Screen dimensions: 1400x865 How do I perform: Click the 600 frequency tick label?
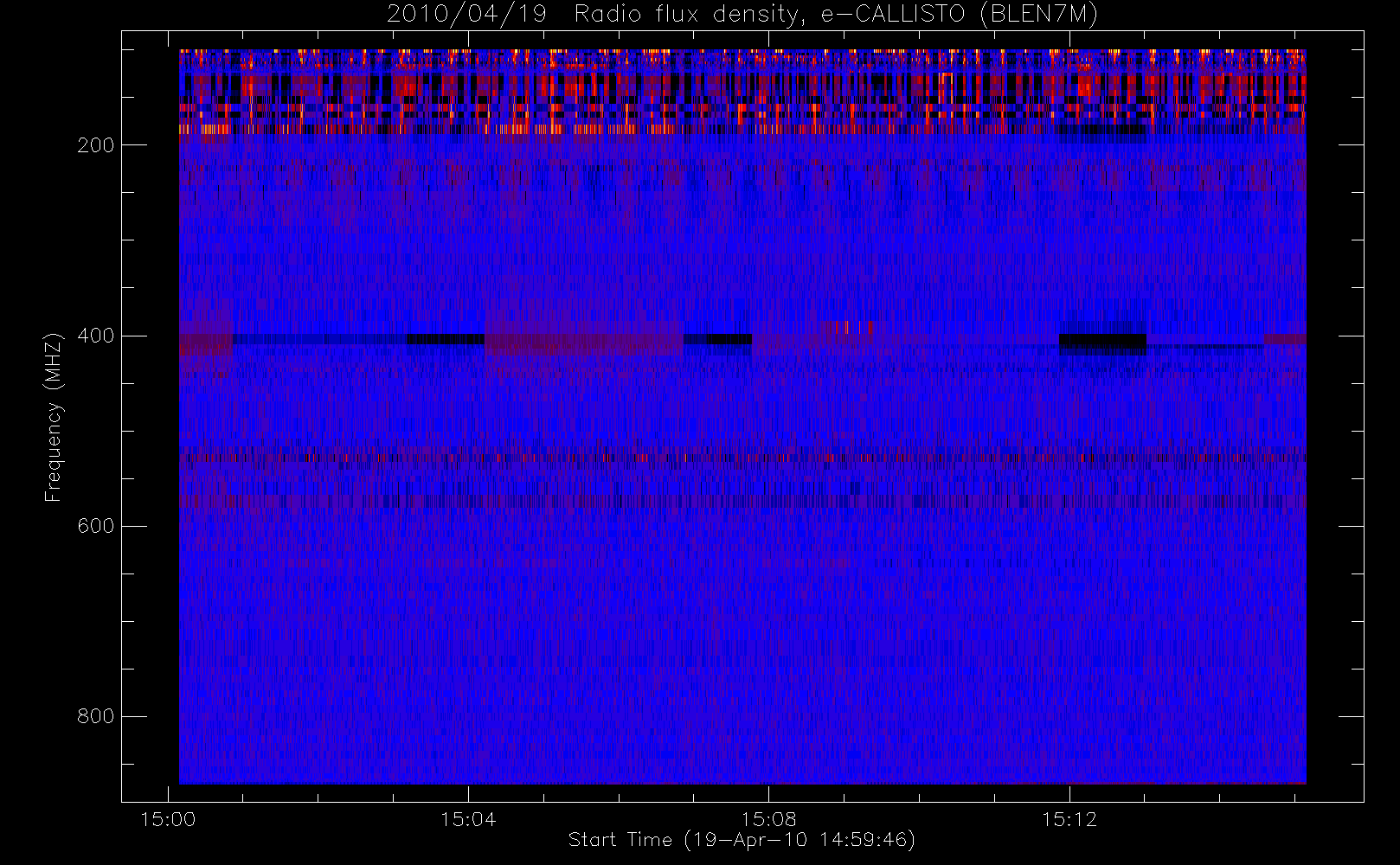[96, 526]
